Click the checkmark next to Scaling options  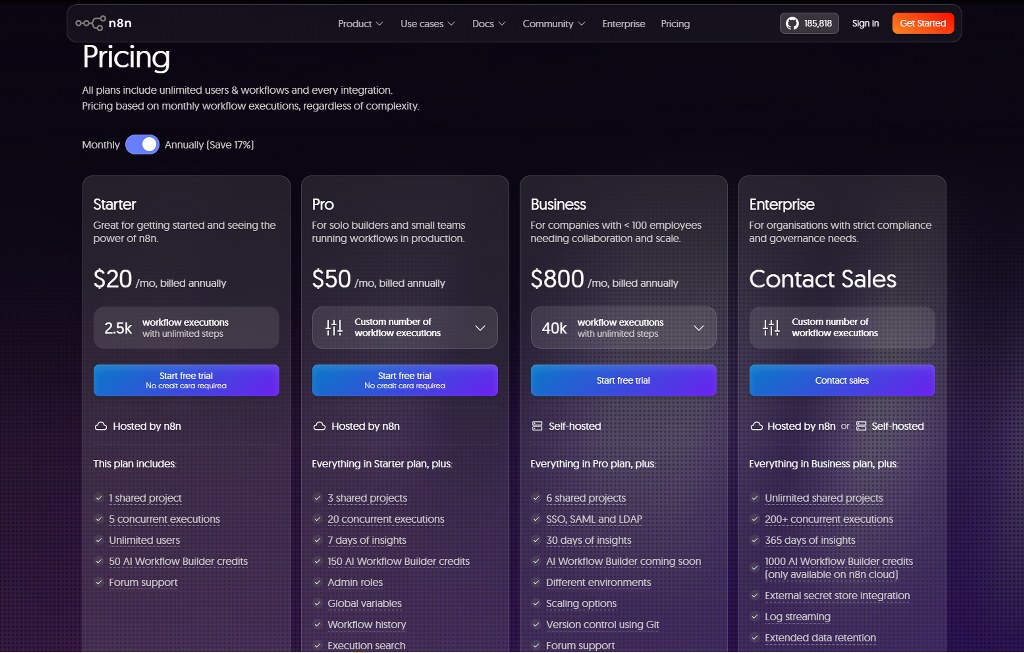tap(536, 603)
